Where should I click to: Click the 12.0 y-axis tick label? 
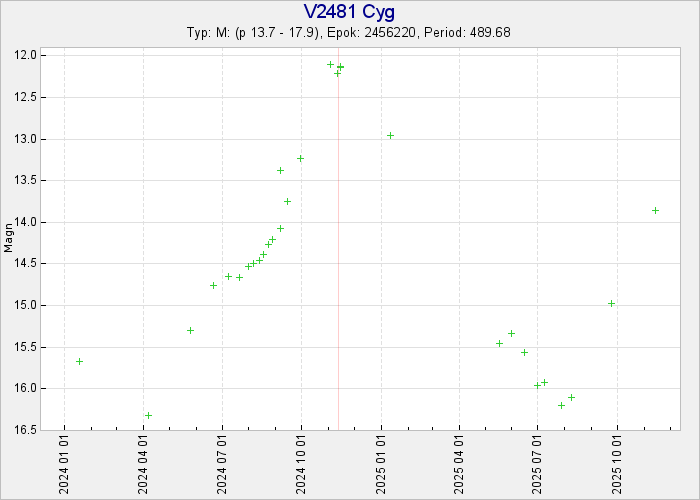click(28, 55)
